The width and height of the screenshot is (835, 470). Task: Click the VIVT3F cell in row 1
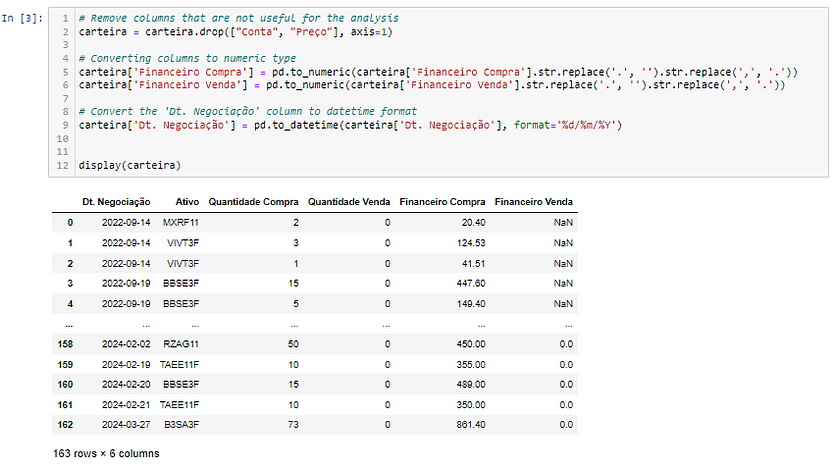[x=183, y=243]
